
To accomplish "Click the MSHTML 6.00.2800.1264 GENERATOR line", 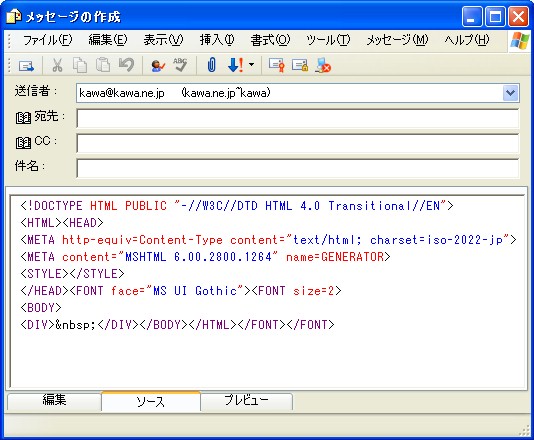I will point(205,257).
